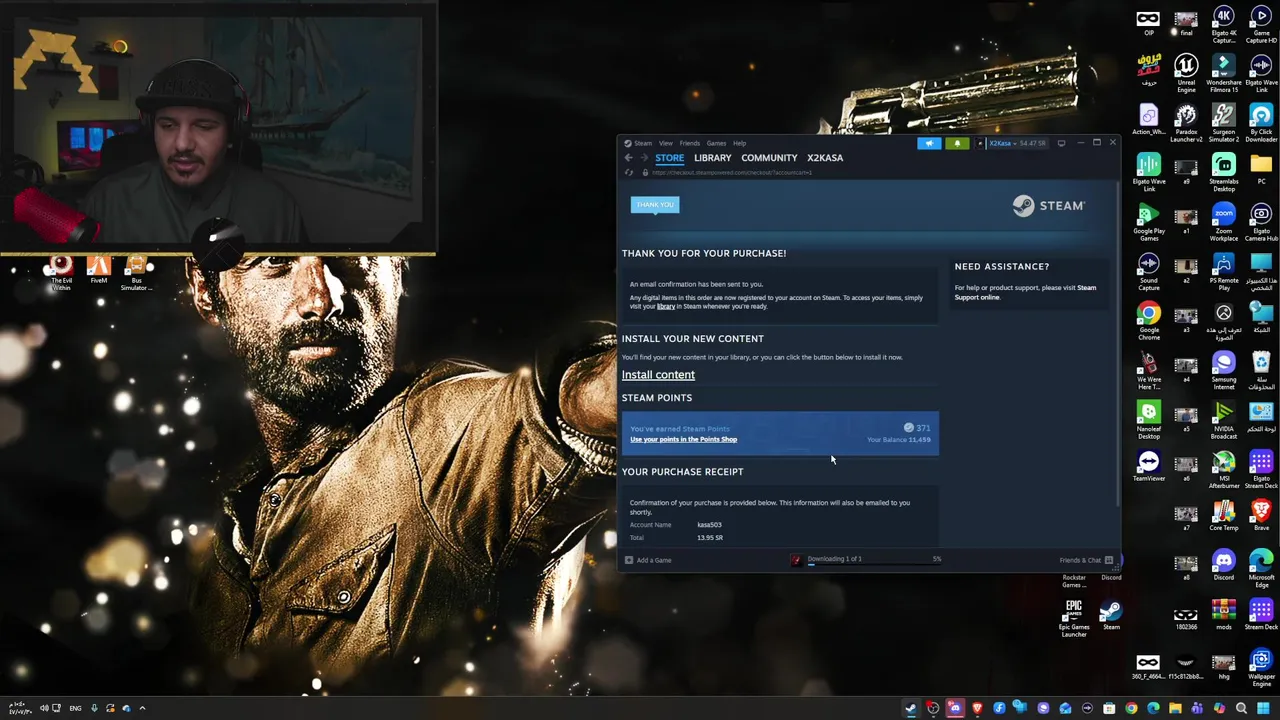Image resolution: width=1280 pixels, height=720 pixels.
Task: Open Epic Games Launcher desktop icon
Action: [x=1073, y=618]
